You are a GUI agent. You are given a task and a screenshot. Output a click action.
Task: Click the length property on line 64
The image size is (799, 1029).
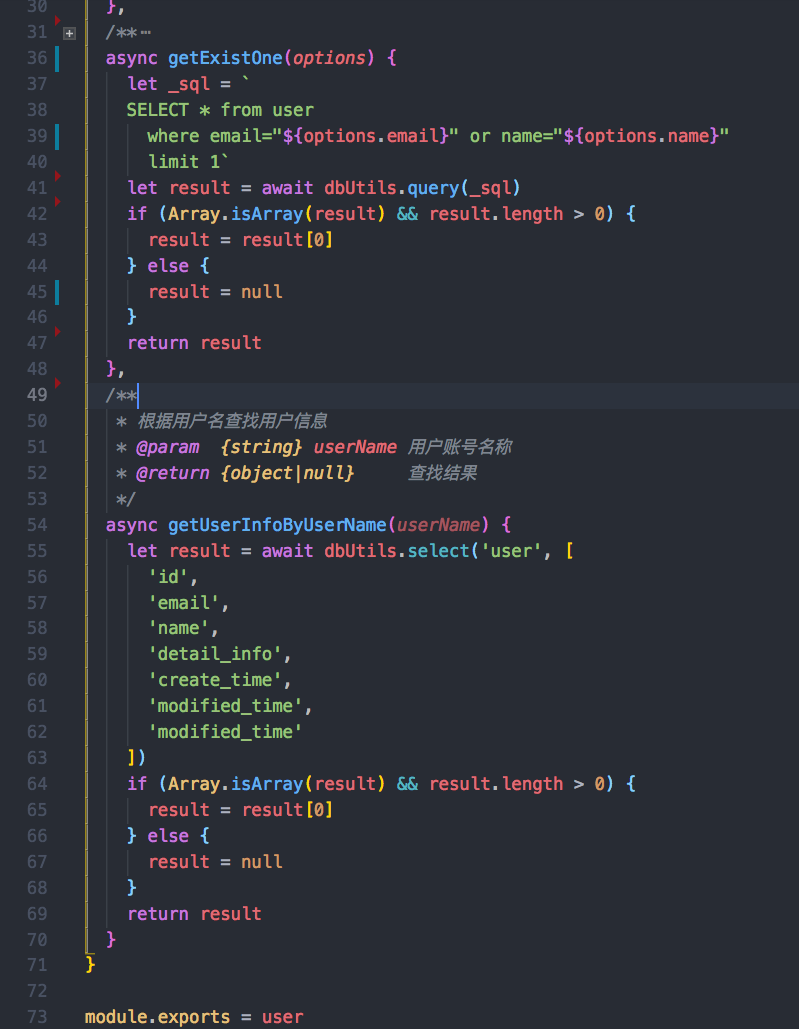click(x=532, y=784)
